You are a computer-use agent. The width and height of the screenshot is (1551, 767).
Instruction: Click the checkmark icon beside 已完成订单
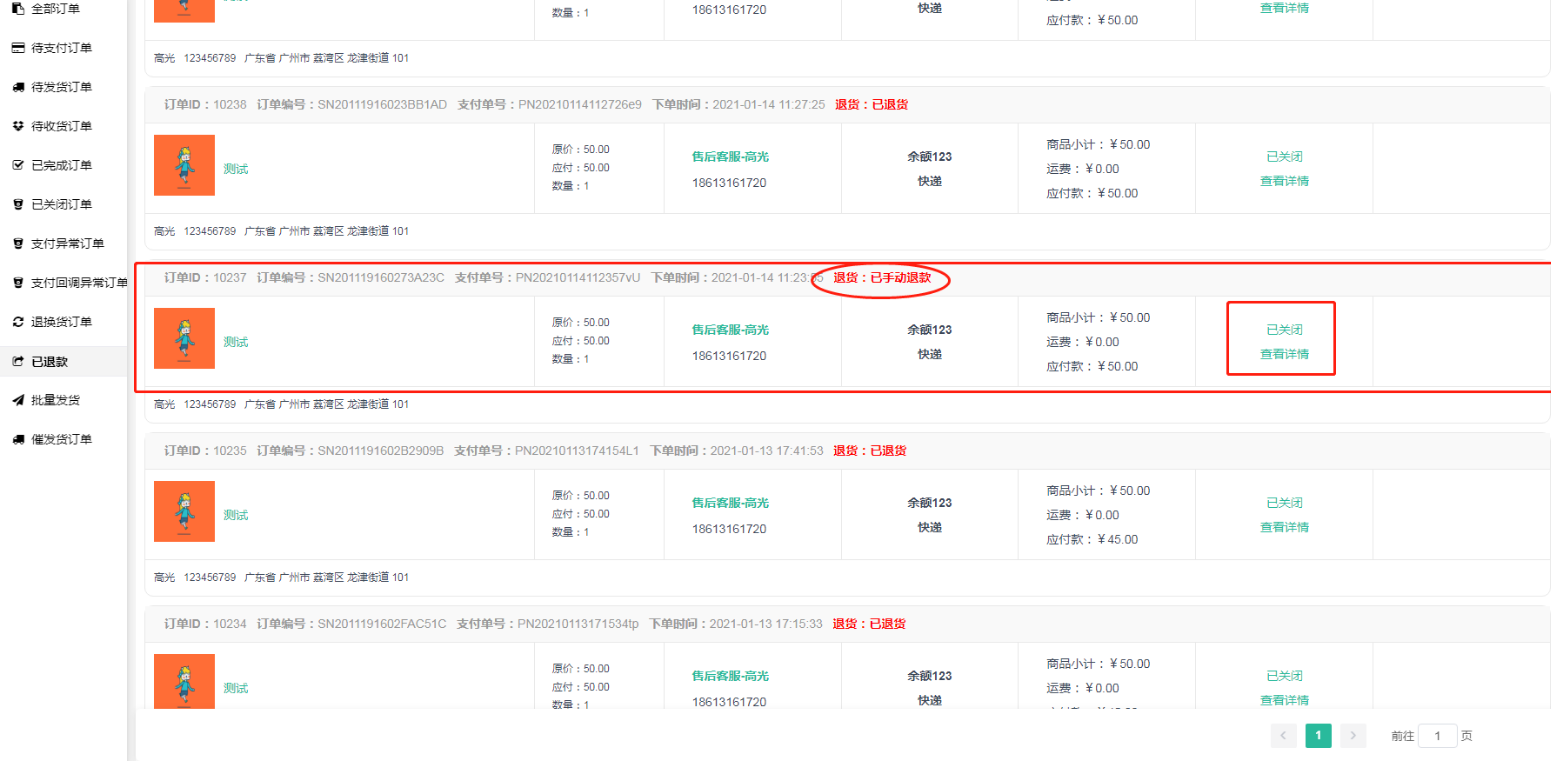point(17,165)
